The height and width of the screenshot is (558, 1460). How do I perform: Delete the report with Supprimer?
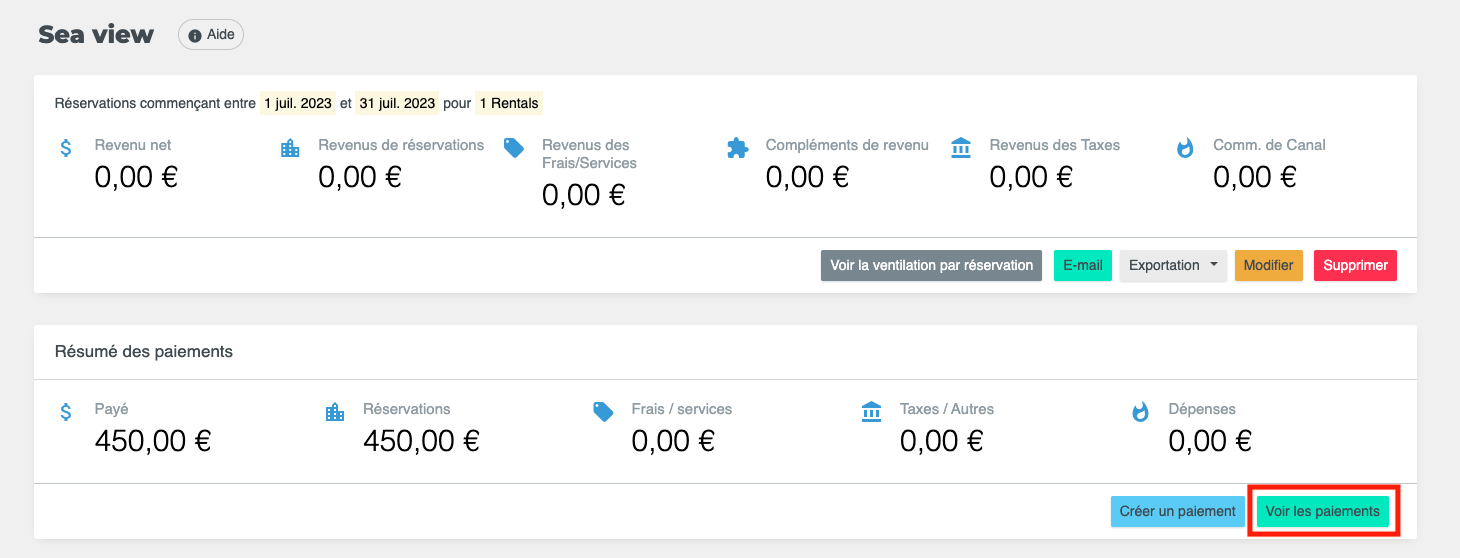click(1355, 265)
